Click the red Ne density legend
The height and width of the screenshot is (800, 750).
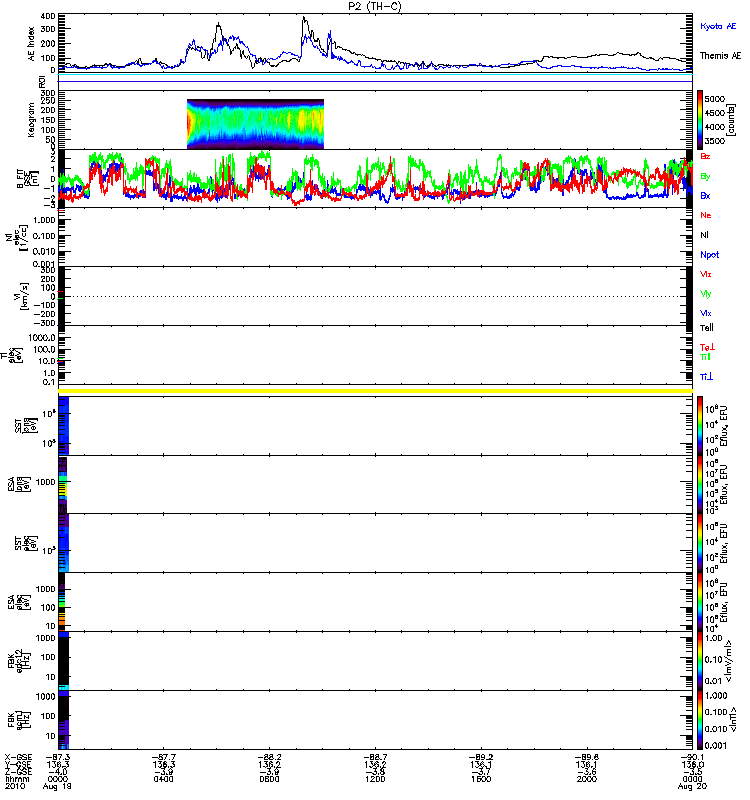point(706,215)
